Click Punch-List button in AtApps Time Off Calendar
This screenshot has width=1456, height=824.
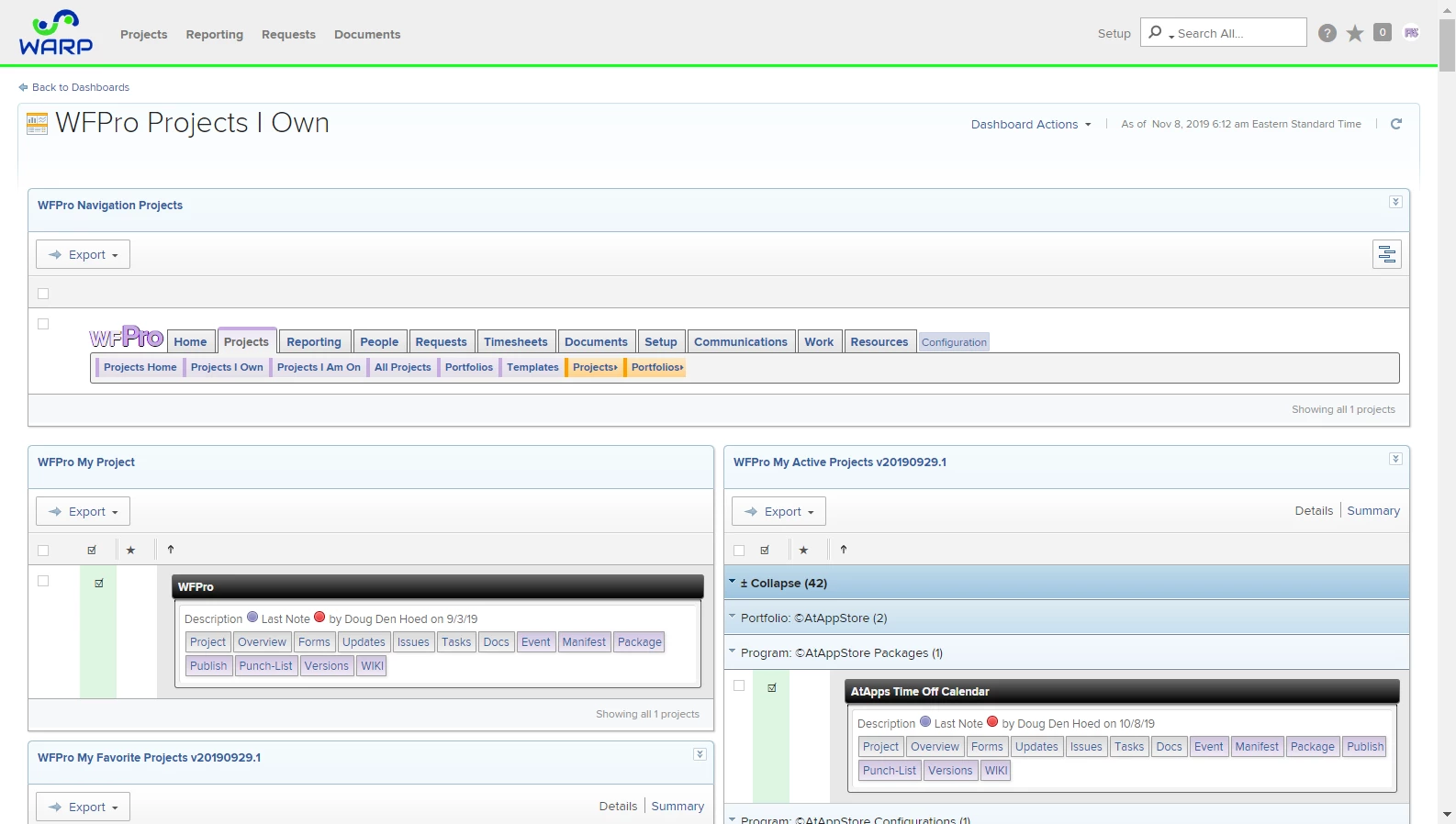[x=890, y=770]
